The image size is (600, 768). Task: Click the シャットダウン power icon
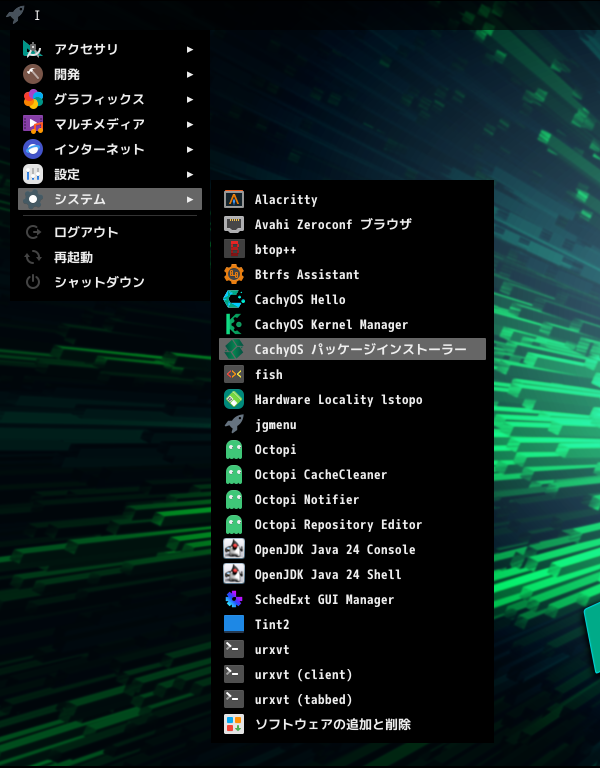click(33, 282)
